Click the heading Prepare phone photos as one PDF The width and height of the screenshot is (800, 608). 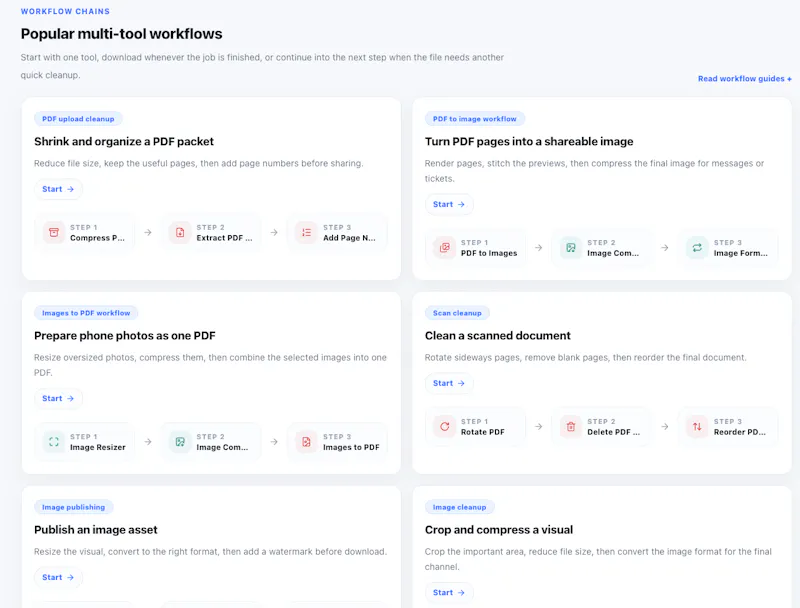(x=125, y=336)
